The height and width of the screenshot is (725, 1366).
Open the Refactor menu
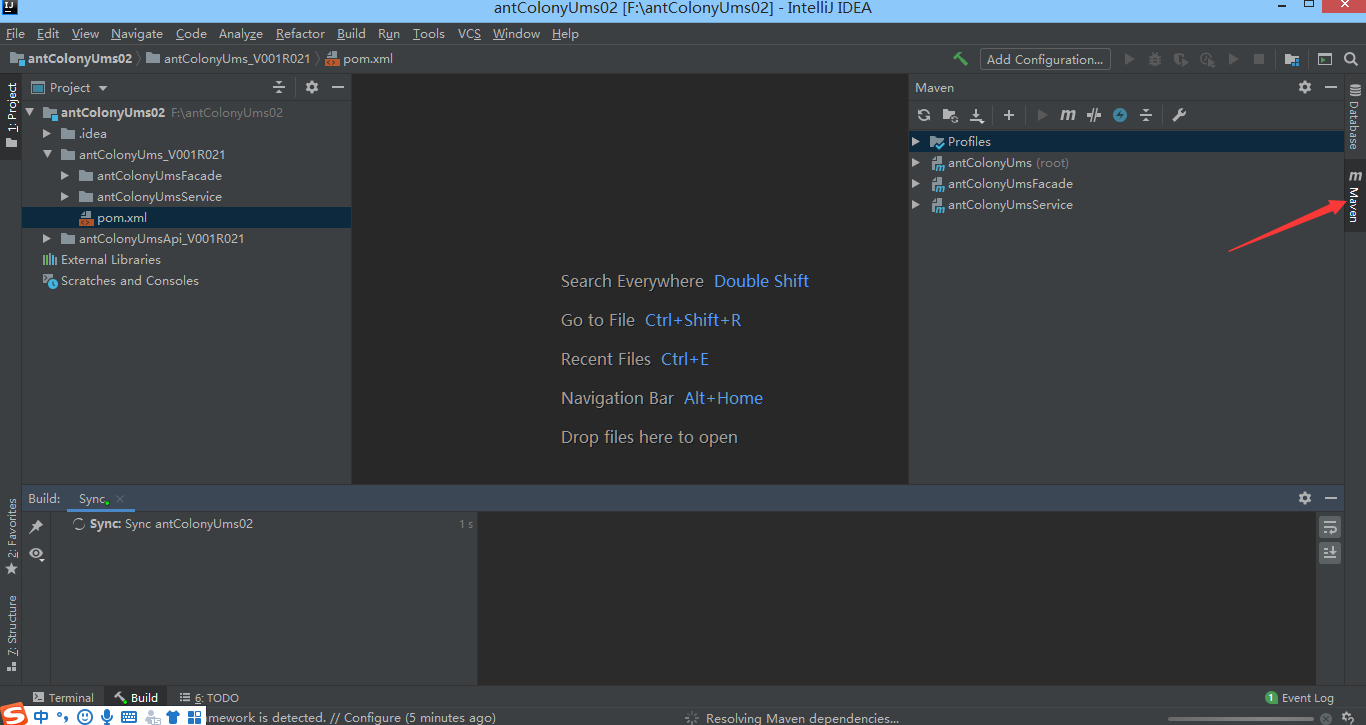300,34
